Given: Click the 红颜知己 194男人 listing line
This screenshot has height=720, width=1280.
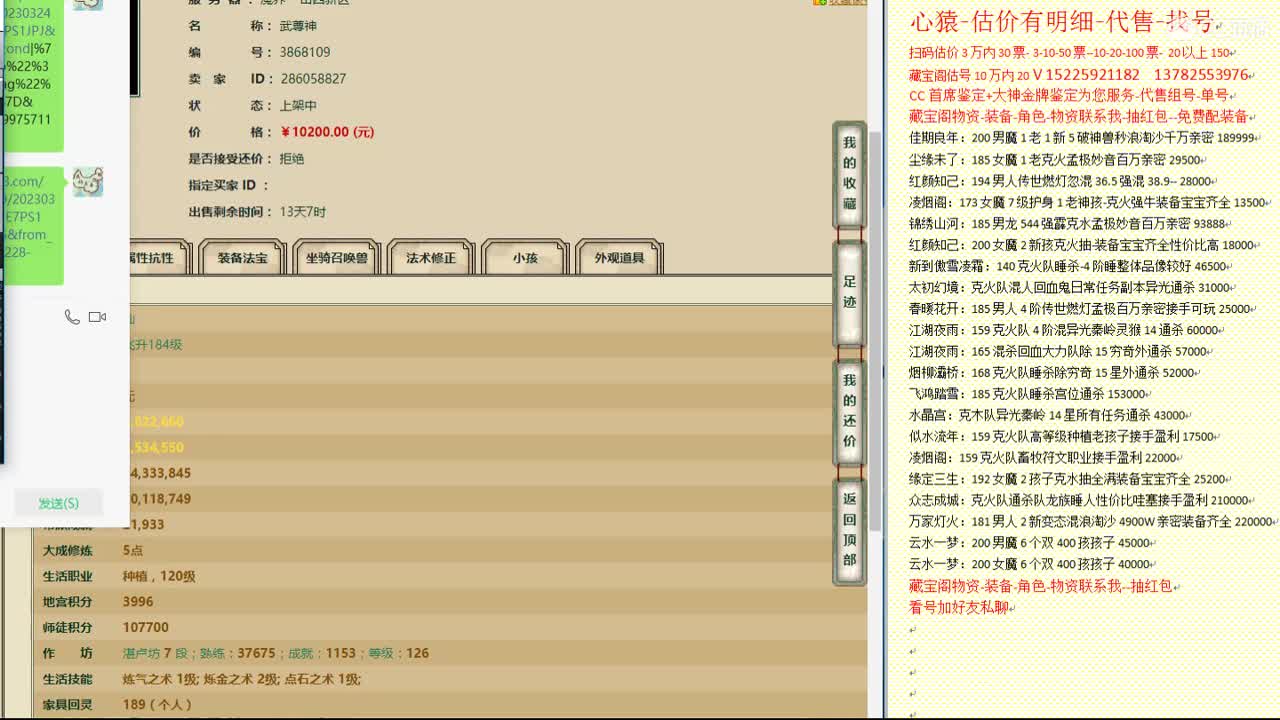Looking at the screenshot, I should pyautogui.click(x=1060, y=181).
